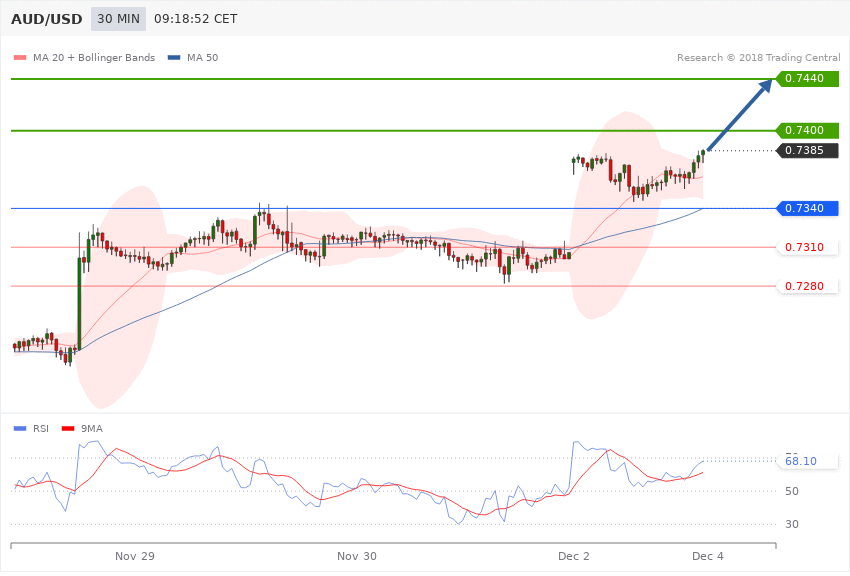The height and width of the screenshot is (576, 850).
Task: Click the 9MA legend label
Action: [x=92, y=429]
